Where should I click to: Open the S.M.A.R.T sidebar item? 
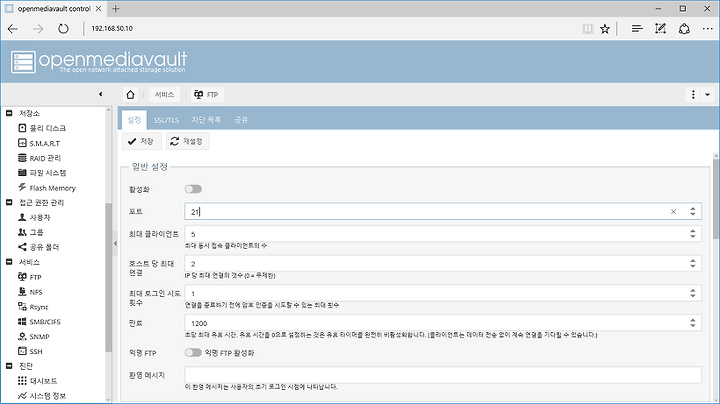coord(39,143)
